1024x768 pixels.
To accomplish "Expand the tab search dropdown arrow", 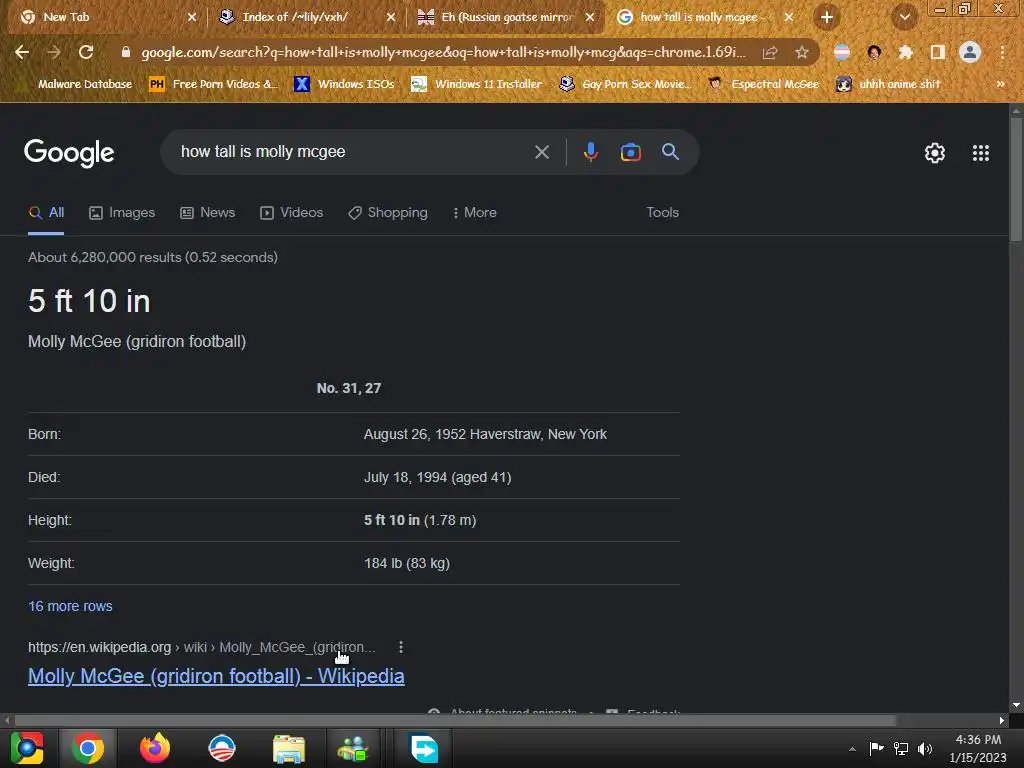I will [904, 17].
